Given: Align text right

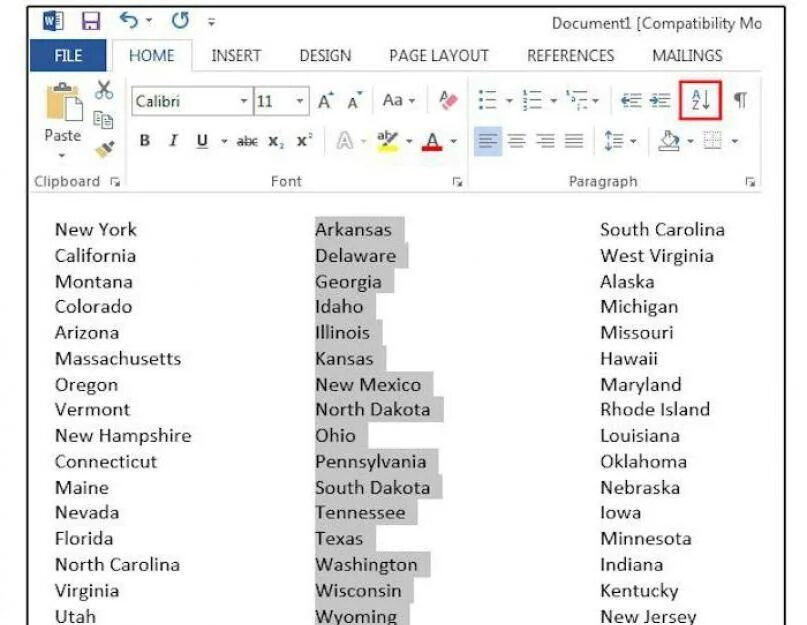Looking at the screenshot, I should 546,141.
